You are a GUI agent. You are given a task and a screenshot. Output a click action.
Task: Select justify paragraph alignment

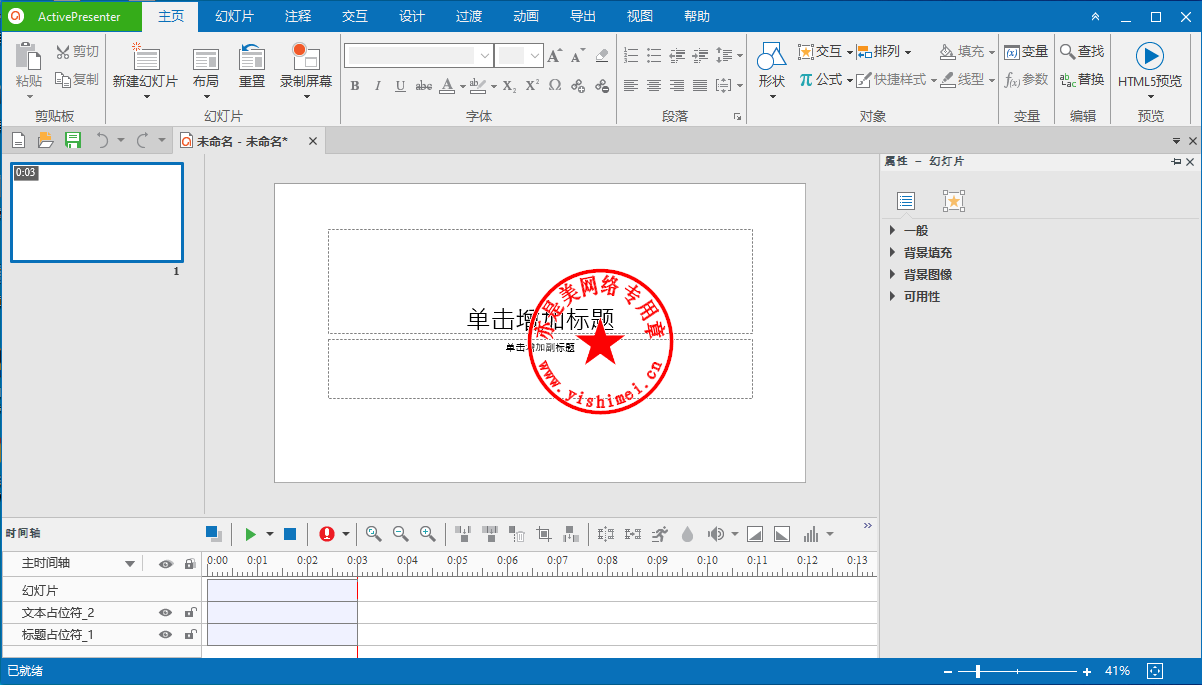point(700,86)
